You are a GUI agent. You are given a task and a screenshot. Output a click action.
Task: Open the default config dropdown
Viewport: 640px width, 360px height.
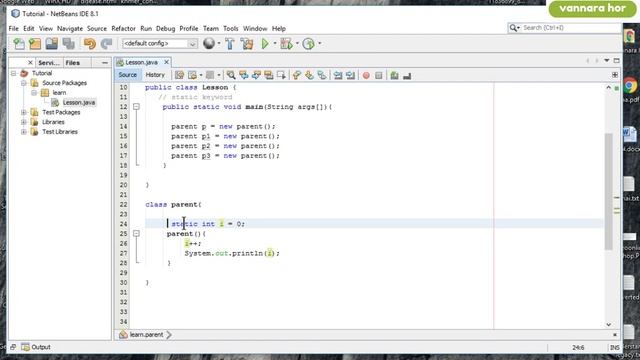pyautogui.click(x=160, y=43)
